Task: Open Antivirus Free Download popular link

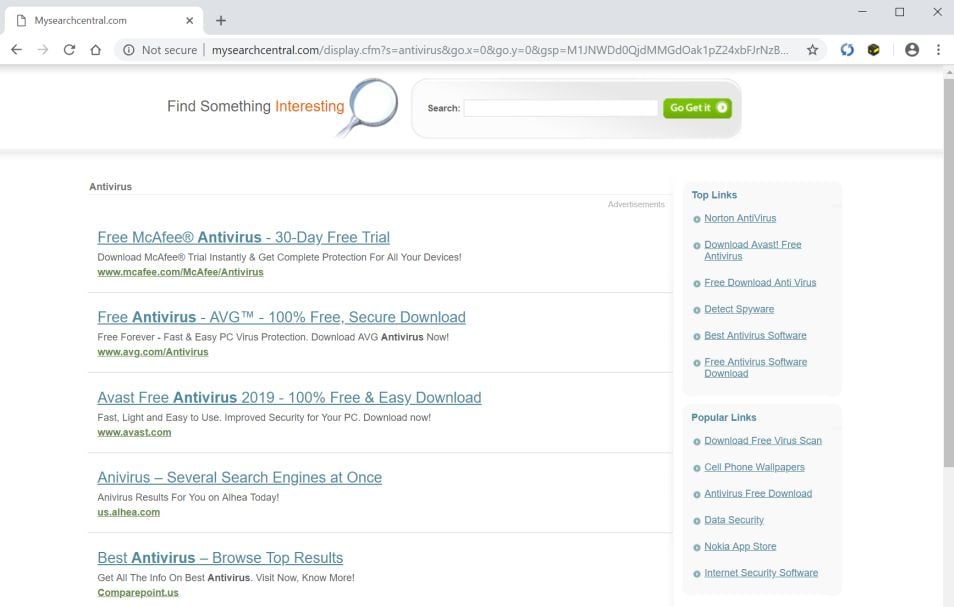Action: [x=758, y=493]
